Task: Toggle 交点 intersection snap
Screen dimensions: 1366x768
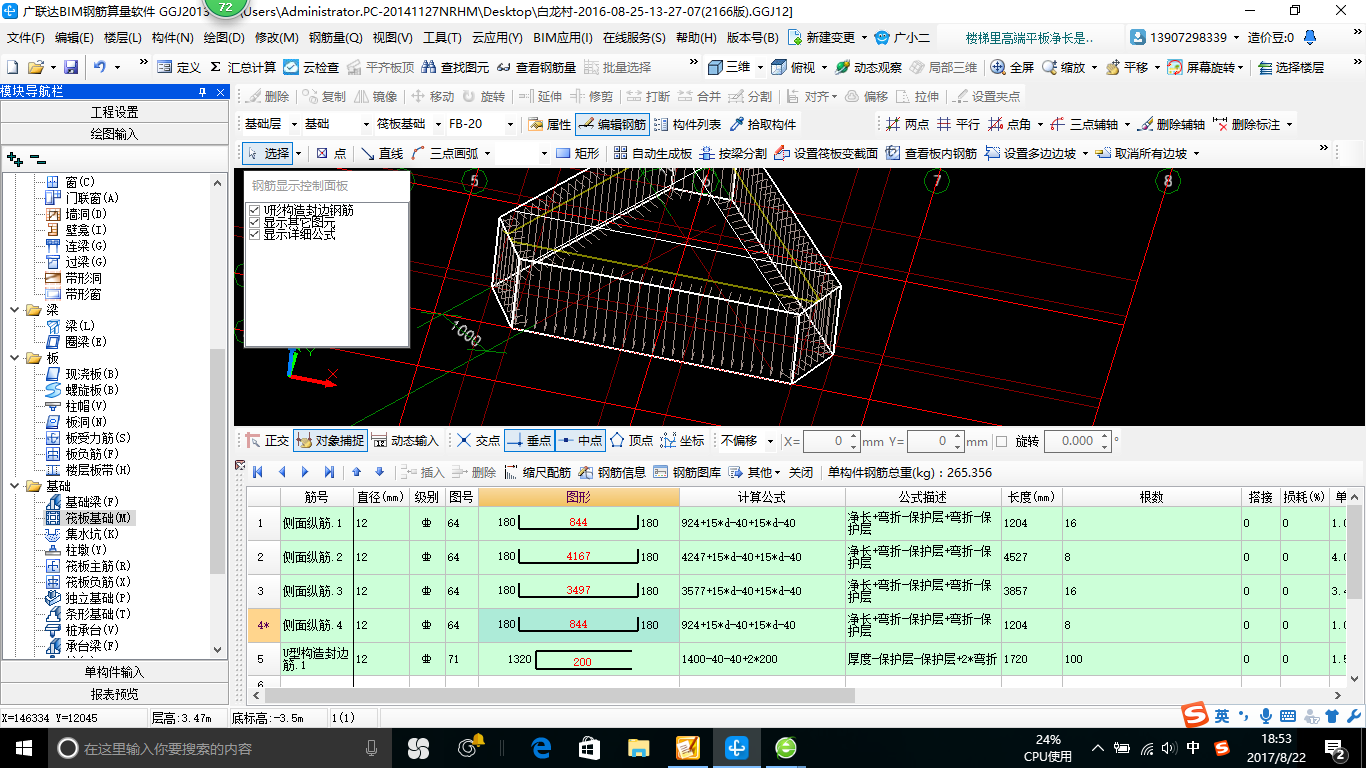Action: click(477, 441)
